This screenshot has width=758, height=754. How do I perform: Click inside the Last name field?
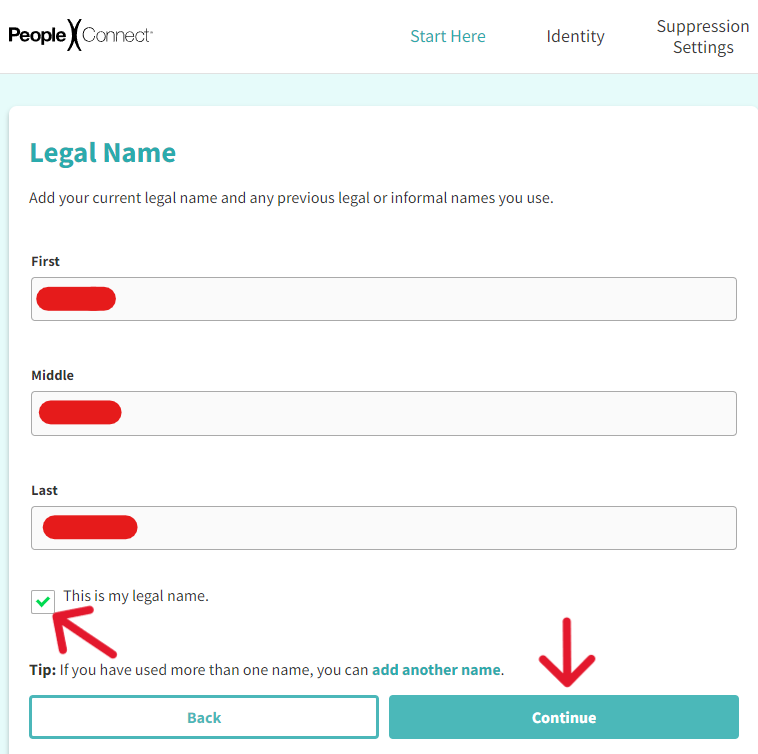(x=384, y=528)
